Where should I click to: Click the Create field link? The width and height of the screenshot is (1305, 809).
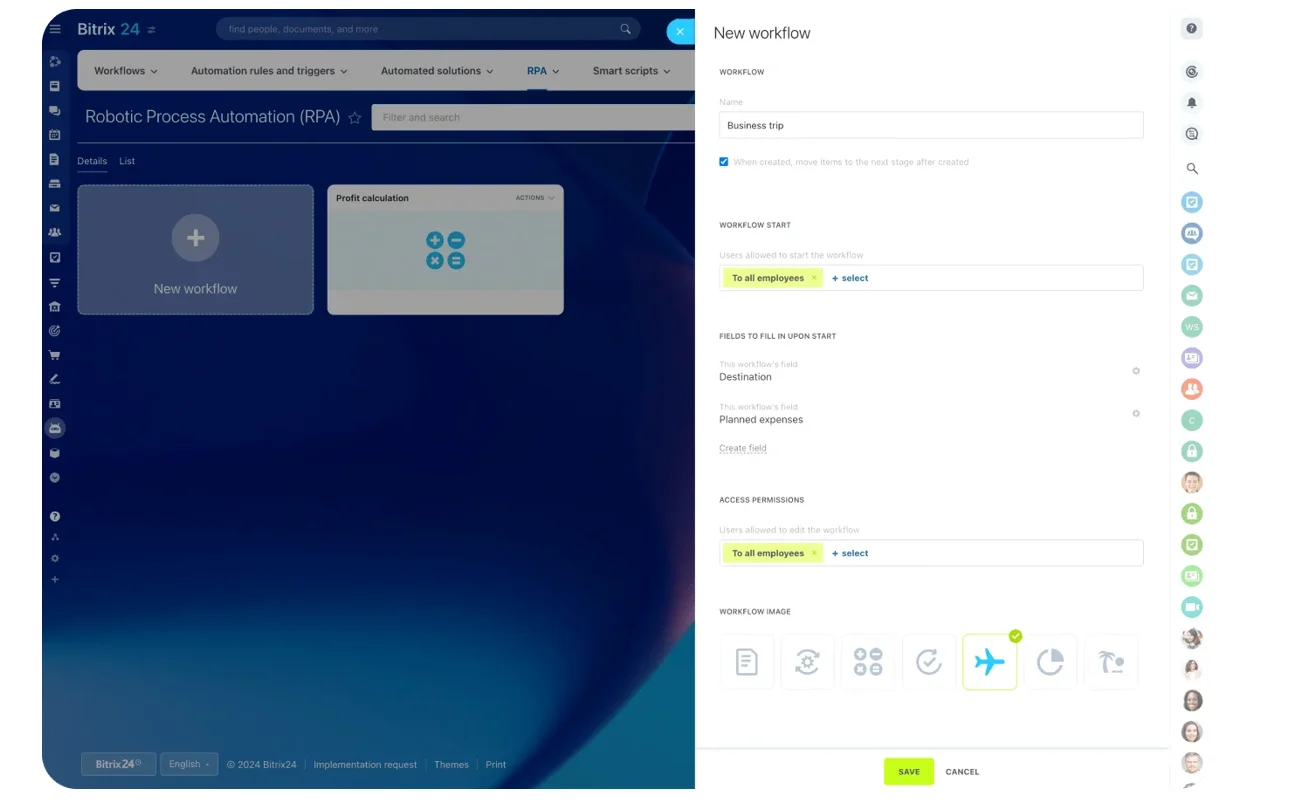[742, 447]
